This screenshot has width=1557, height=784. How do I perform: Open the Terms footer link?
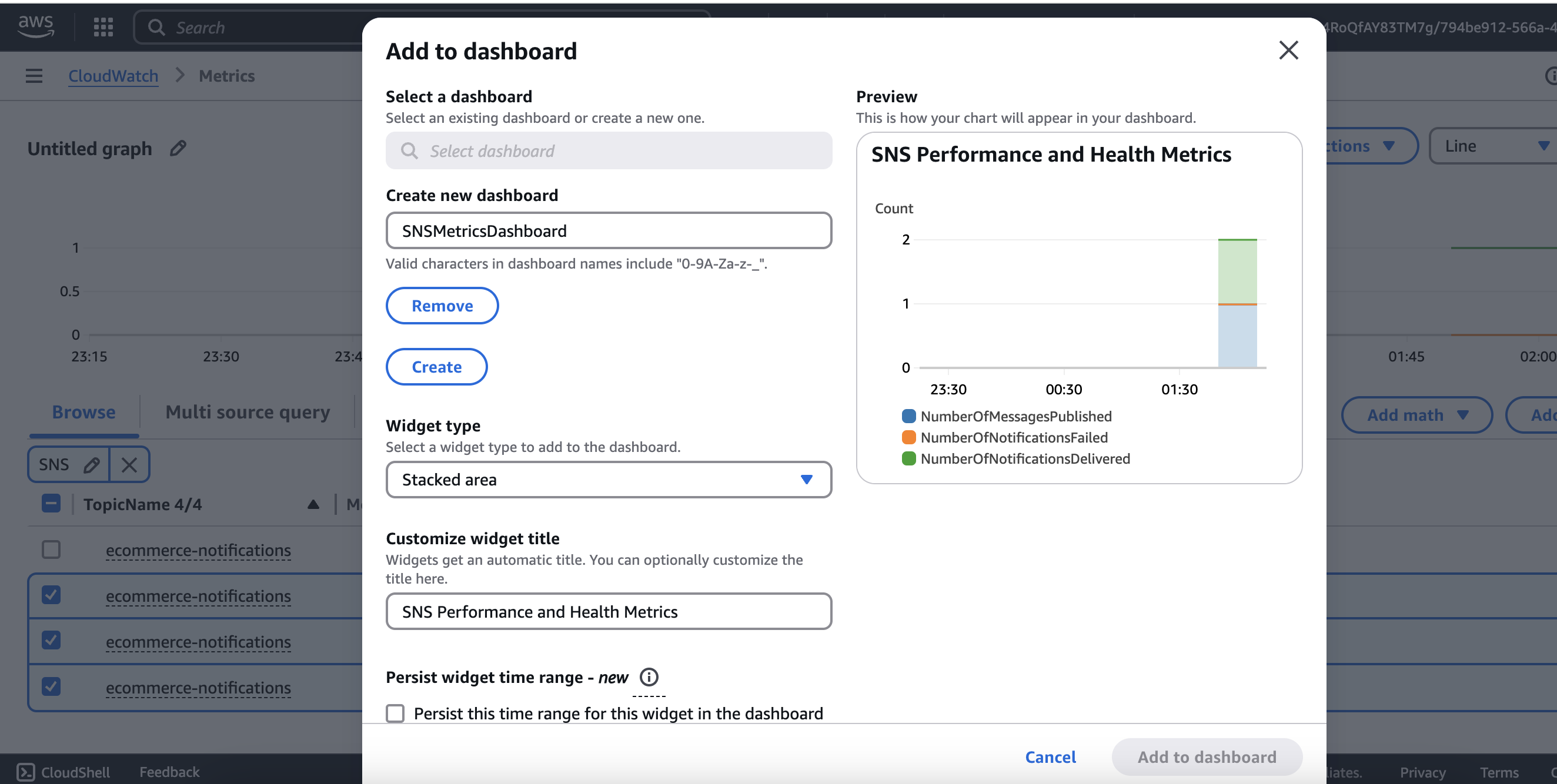click(x=1498, y=772)
